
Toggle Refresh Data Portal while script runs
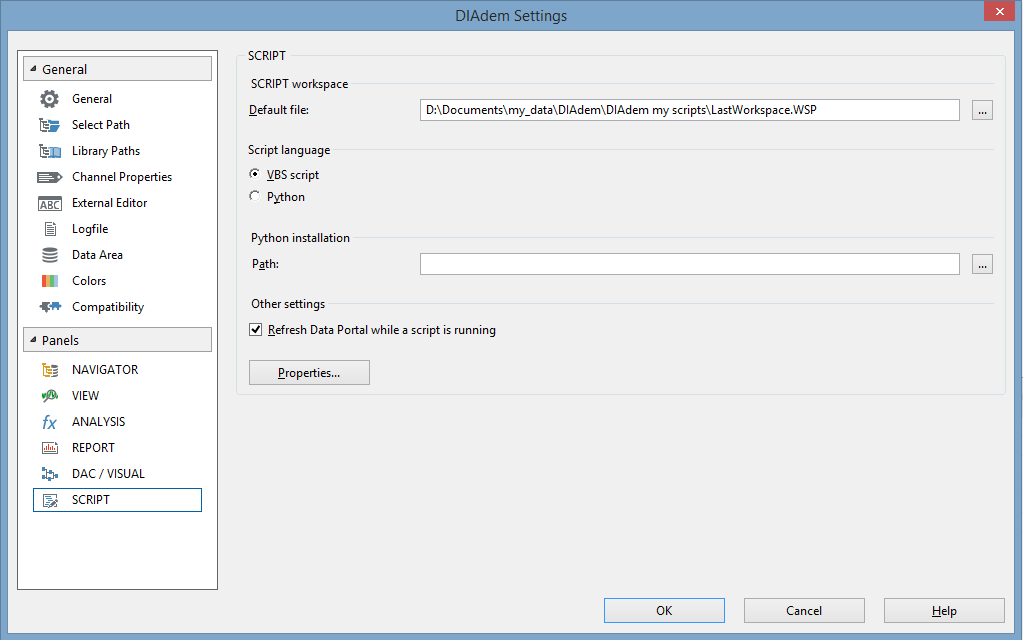point(256,330)
